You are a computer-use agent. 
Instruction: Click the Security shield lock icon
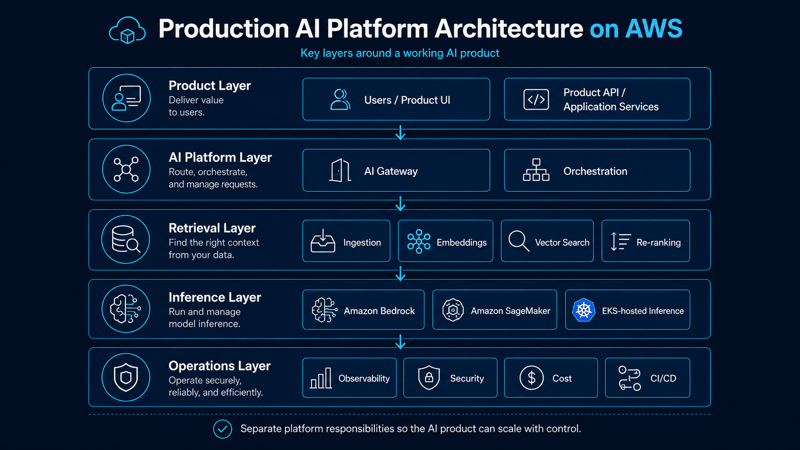429,378
